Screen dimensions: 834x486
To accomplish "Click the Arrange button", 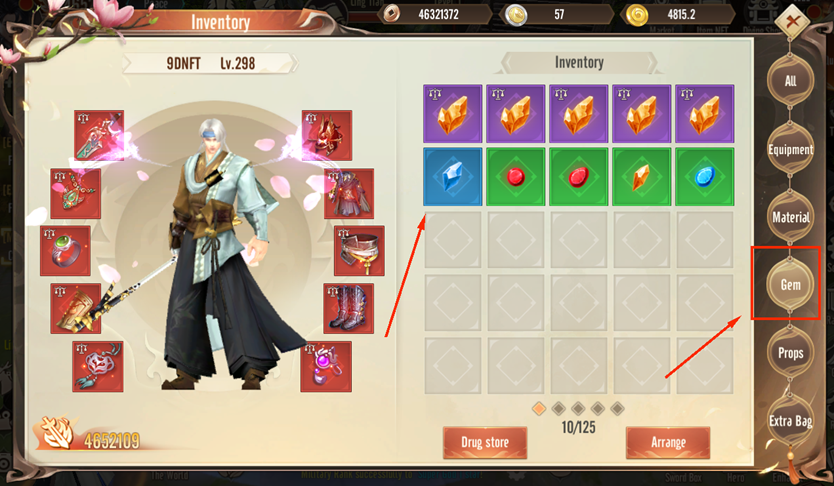I will (x=668, y=442).
